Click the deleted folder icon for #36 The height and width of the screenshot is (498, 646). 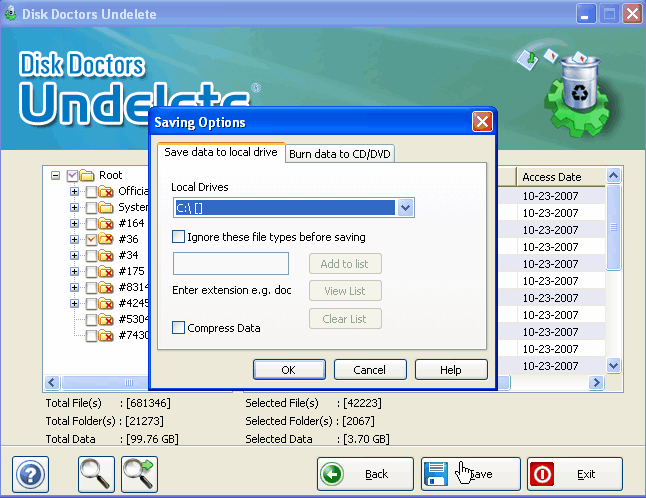[x=106, y=239]
